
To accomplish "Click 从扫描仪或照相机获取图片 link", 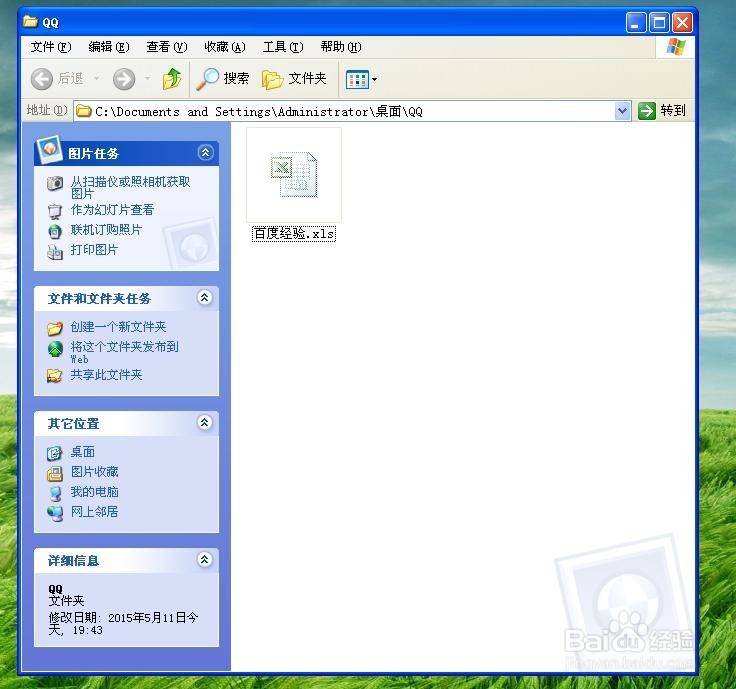I will tap(130, 187).
